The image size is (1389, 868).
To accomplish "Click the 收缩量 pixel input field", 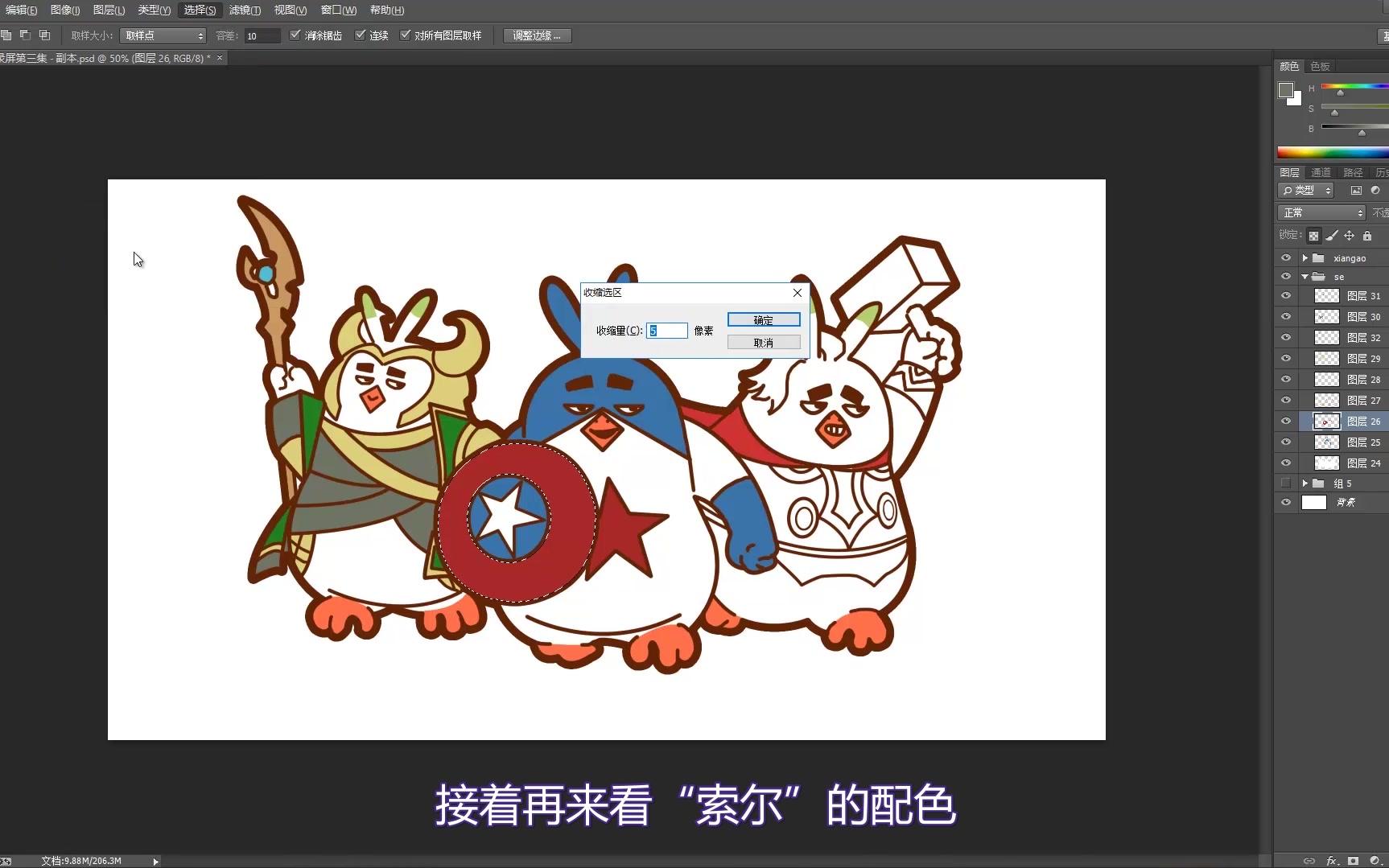I will click(x=666, y=331).
